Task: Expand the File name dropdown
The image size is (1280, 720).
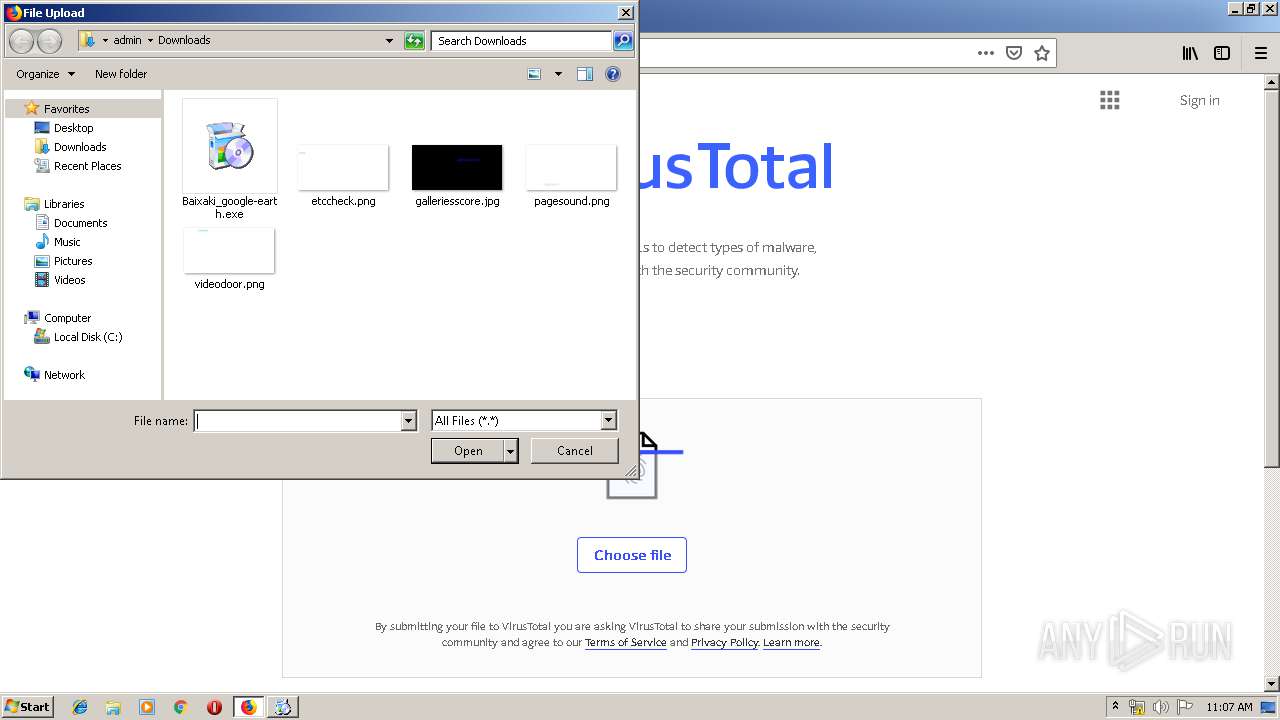Action: tap(408, 421)
